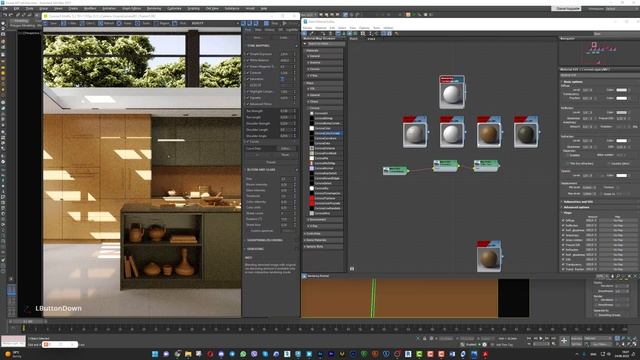This screenshot has width=640, height=360.
Task: Expand the Sample Slots group in browser
Action: pyautogui.click(x=323, y=247)
